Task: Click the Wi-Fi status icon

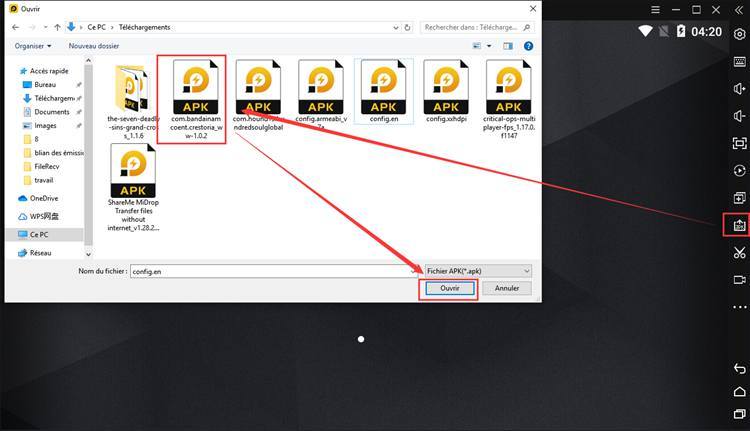Action: 645,32
